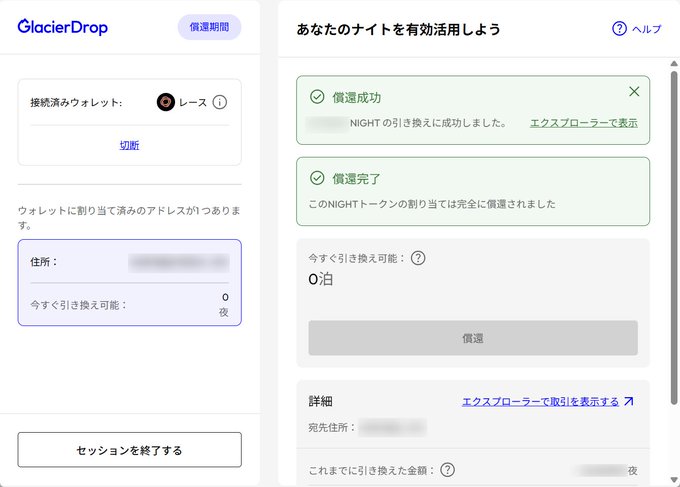Click the ウォレットに割り当て済みのアドレス text
This screenshot has height=487, width=680.
click(129, 218)
